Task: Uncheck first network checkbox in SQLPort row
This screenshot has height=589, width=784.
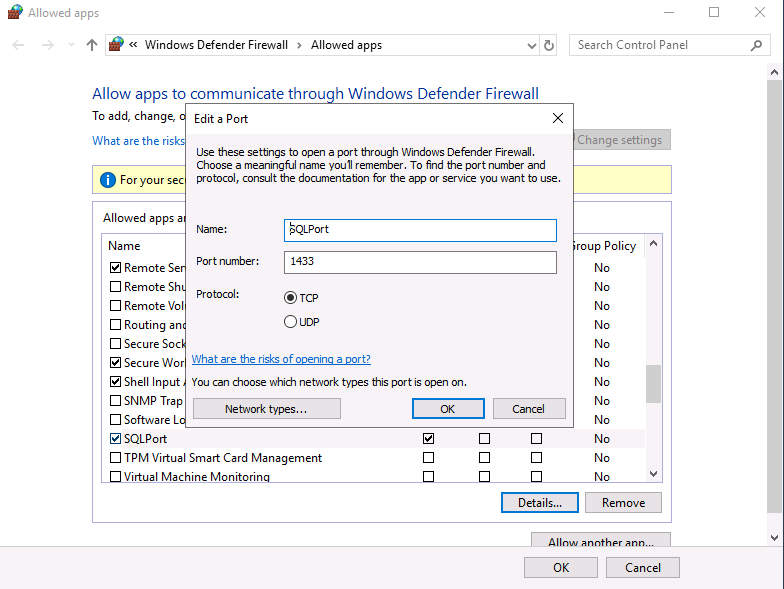Action: point(428,438)
